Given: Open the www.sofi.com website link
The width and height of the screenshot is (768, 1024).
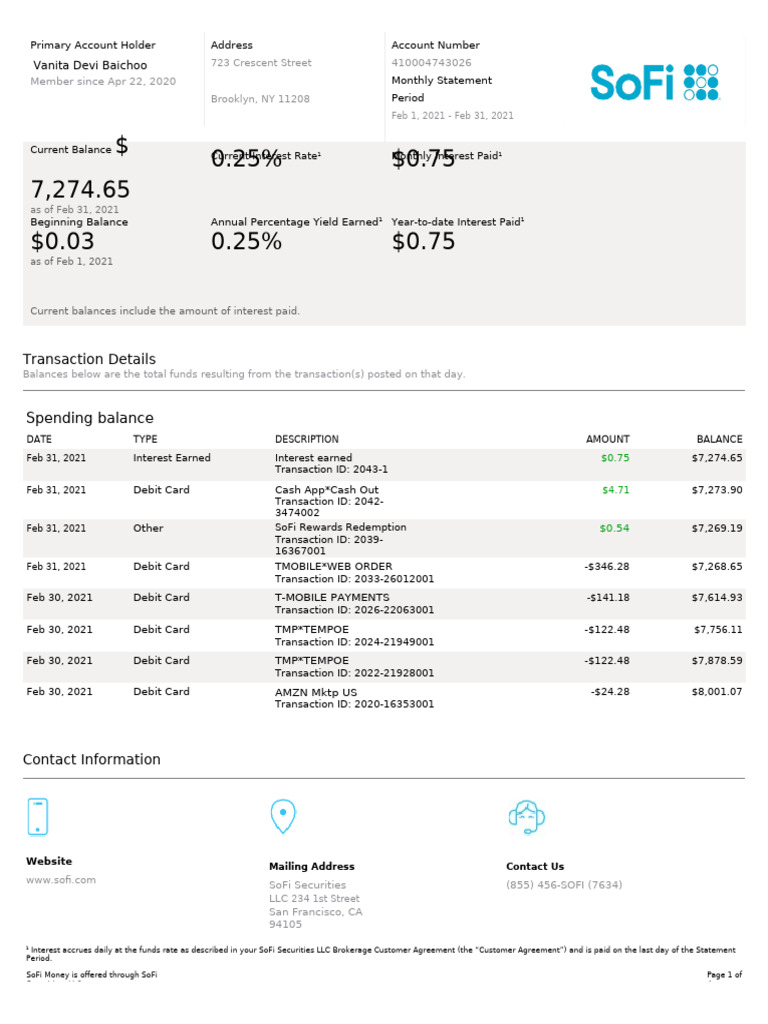Looking at the screenshot, I should click(x=61, y=880).
